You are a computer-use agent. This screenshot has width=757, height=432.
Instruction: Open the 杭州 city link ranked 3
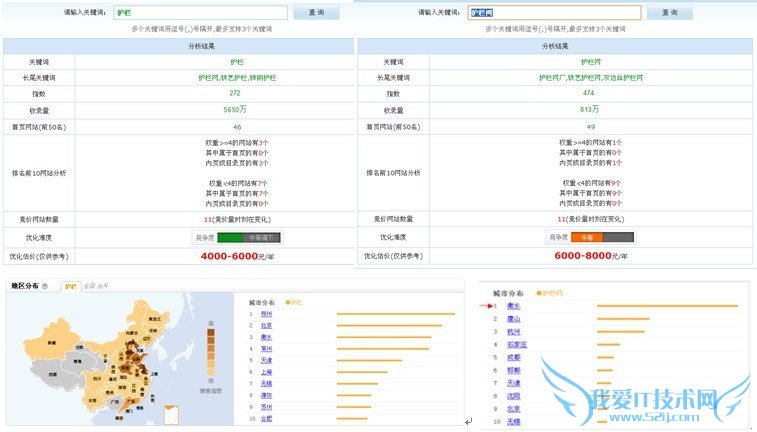point(514,332)
